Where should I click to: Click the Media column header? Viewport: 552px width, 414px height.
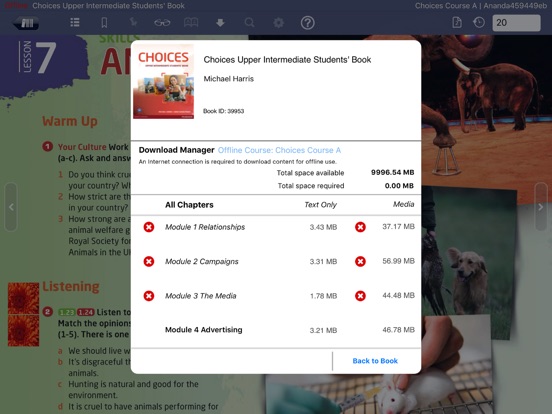tap(403, 204)
